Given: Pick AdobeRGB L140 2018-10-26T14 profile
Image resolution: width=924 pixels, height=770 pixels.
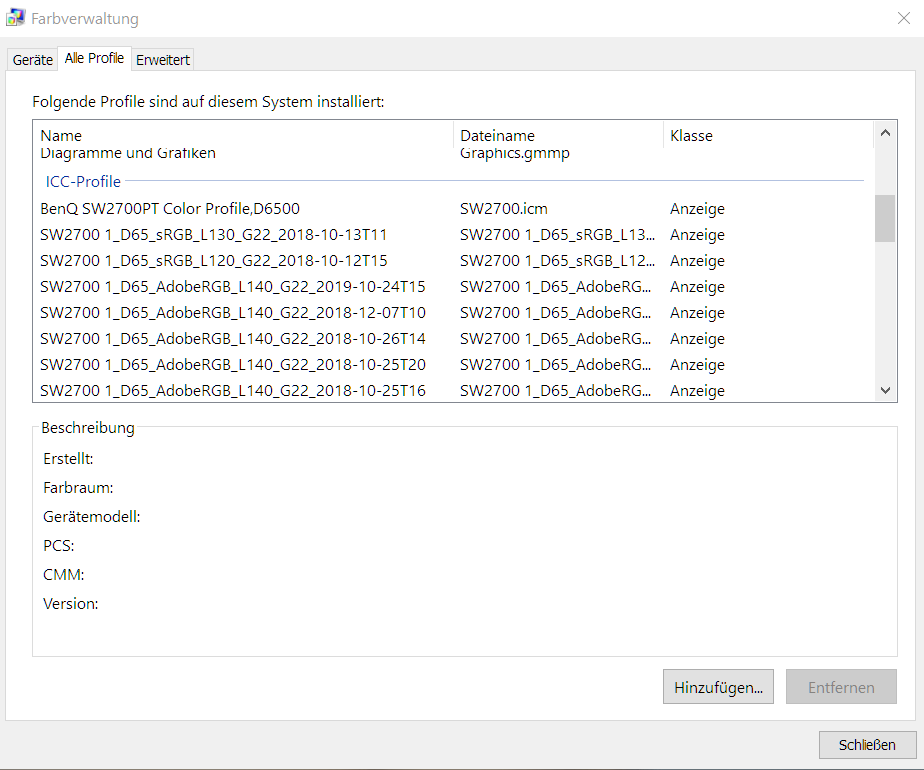Looking at the screenshot, I should [232, 339].
